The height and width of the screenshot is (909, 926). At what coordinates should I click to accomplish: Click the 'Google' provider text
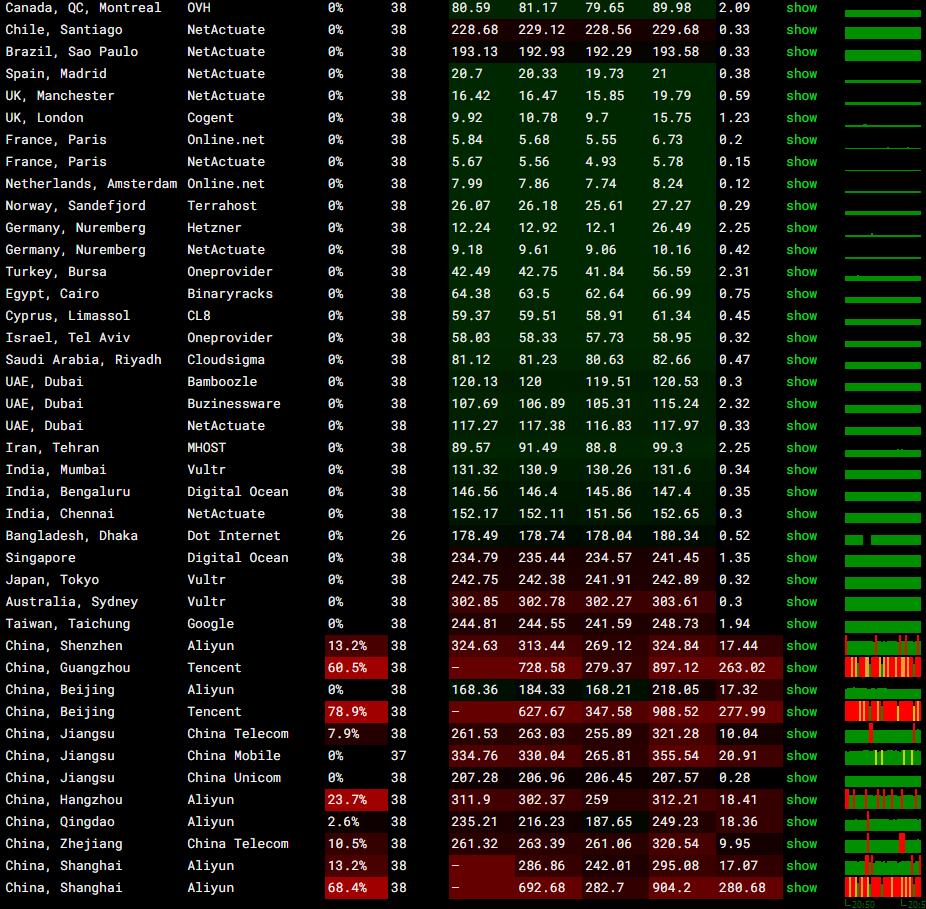pos(210,624)
